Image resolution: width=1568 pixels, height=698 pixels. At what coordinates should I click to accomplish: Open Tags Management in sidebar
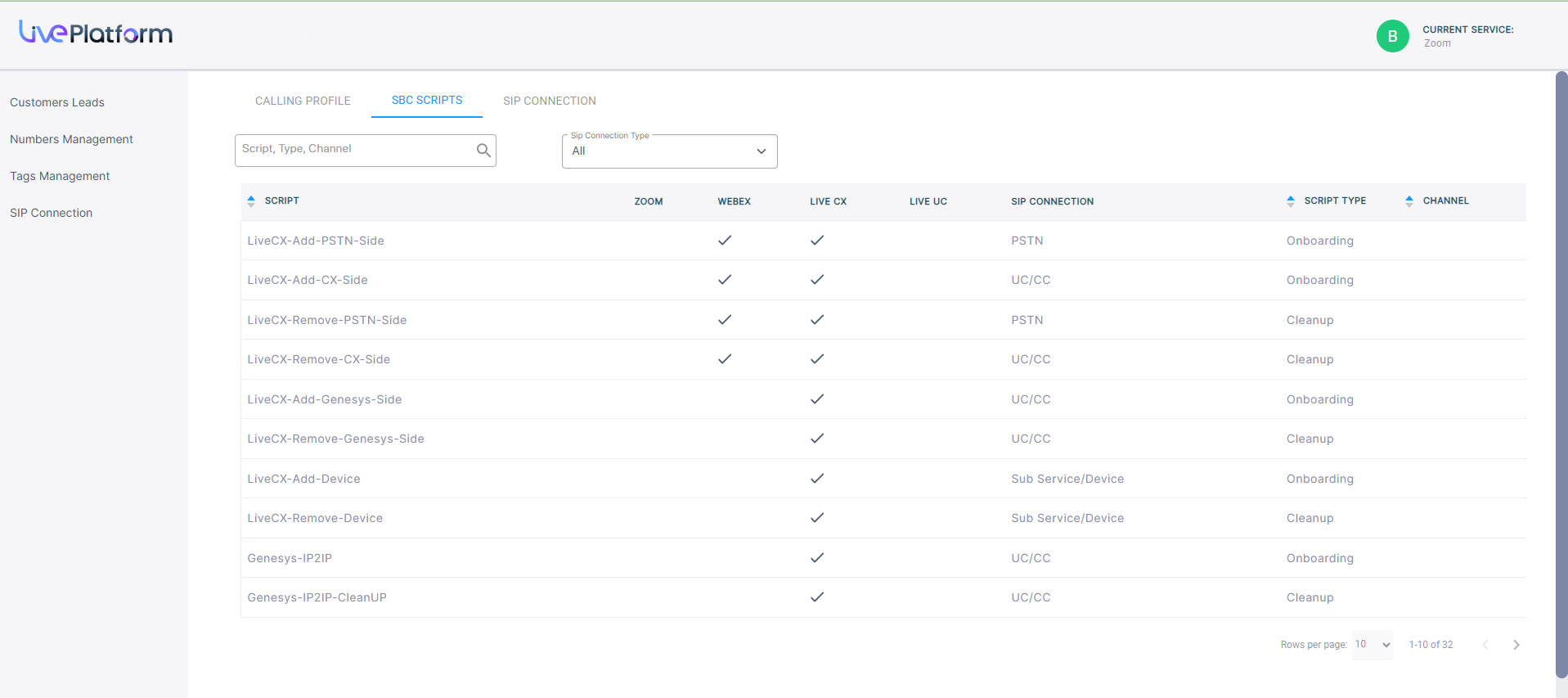point(60,176)
